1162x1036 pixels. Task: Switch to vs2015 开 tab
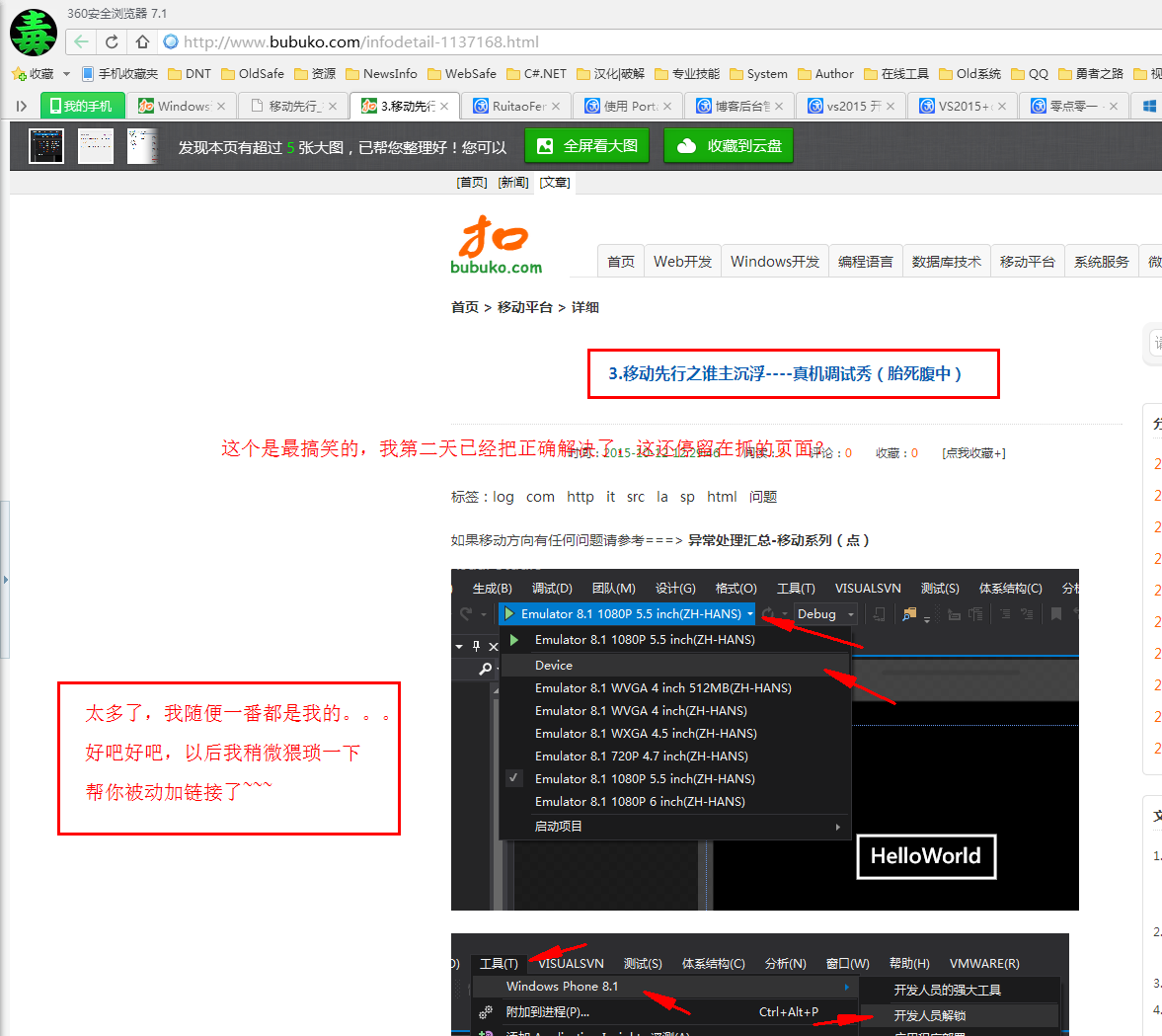point(851,106)
